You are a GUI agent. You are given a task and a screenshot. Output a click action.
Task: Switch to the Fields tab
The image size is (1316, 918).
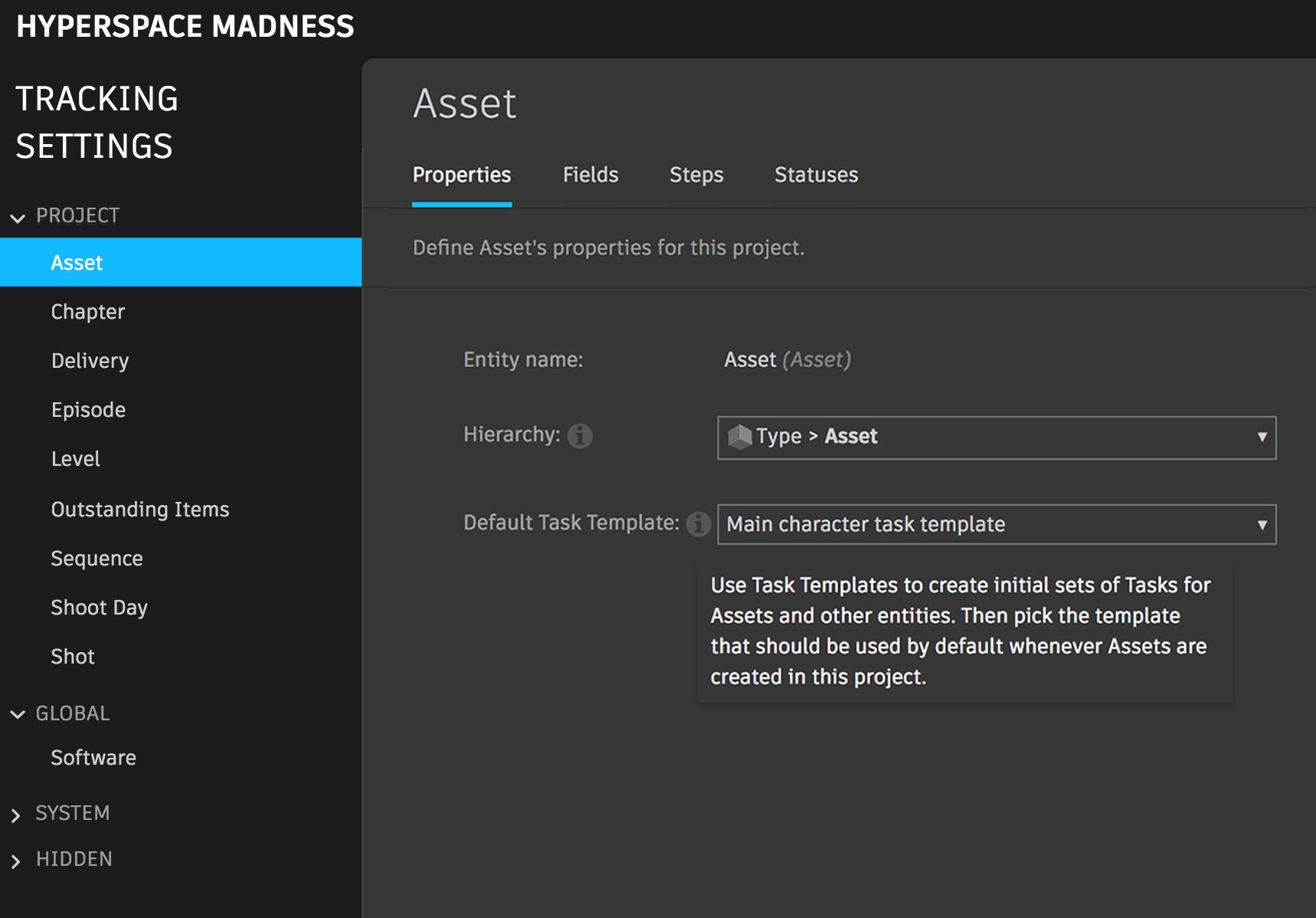click(591, 175)
